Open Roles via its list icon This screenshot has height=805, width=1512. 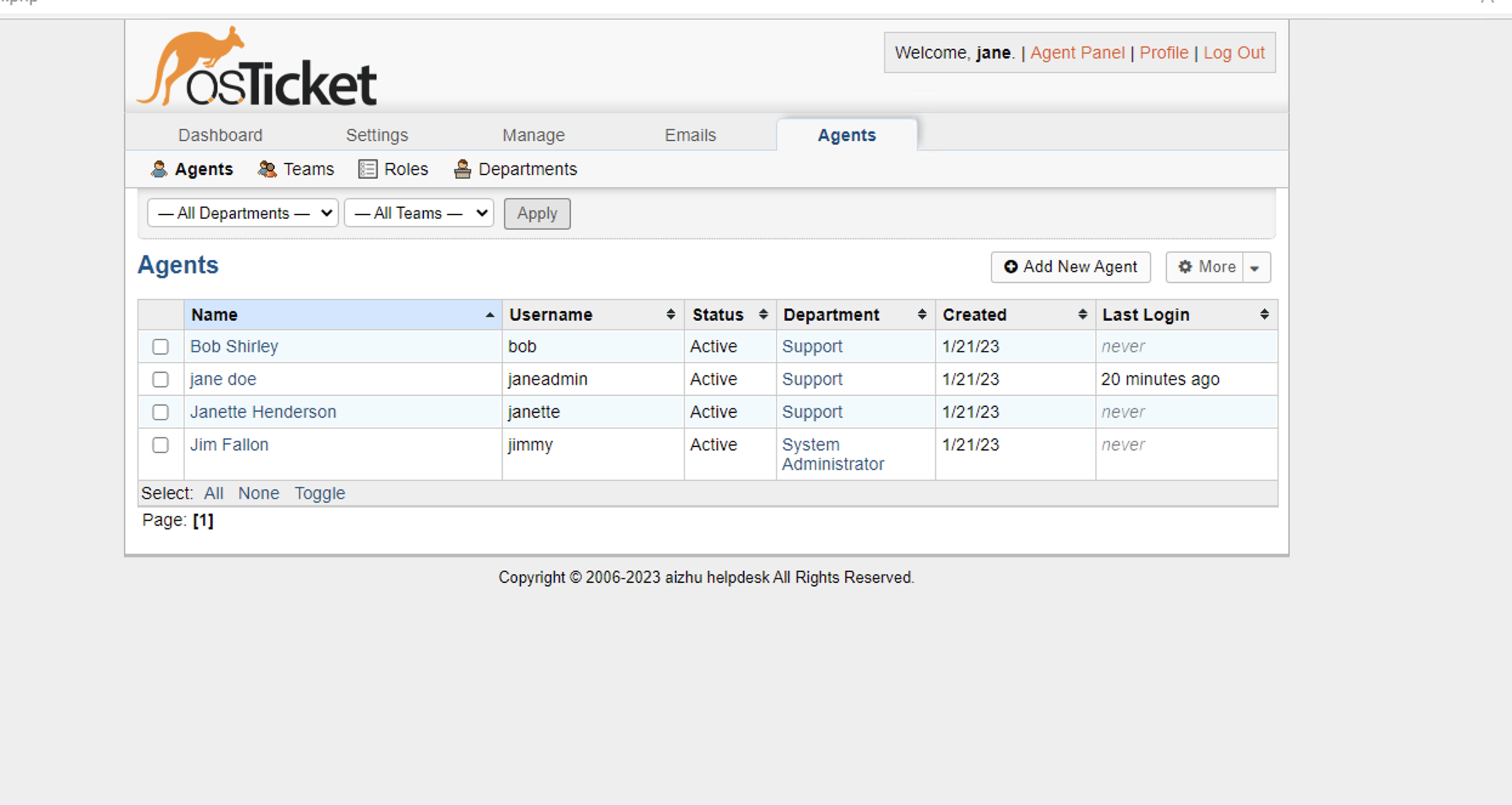pyautogui.click(x=367, y=169)
